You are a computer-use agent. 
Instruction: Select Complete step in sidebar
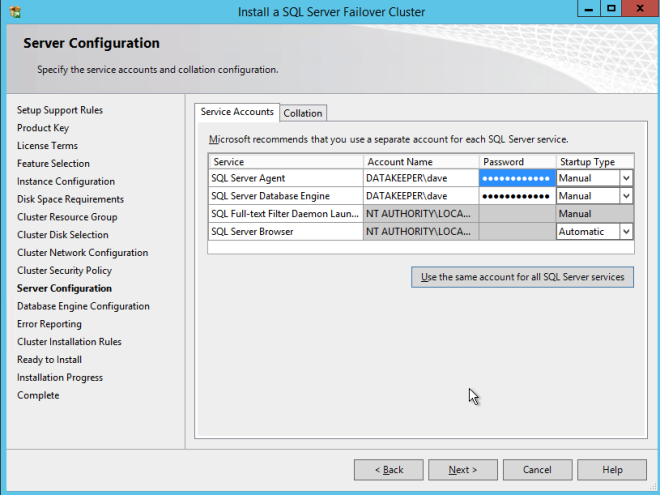pos(38,395)
